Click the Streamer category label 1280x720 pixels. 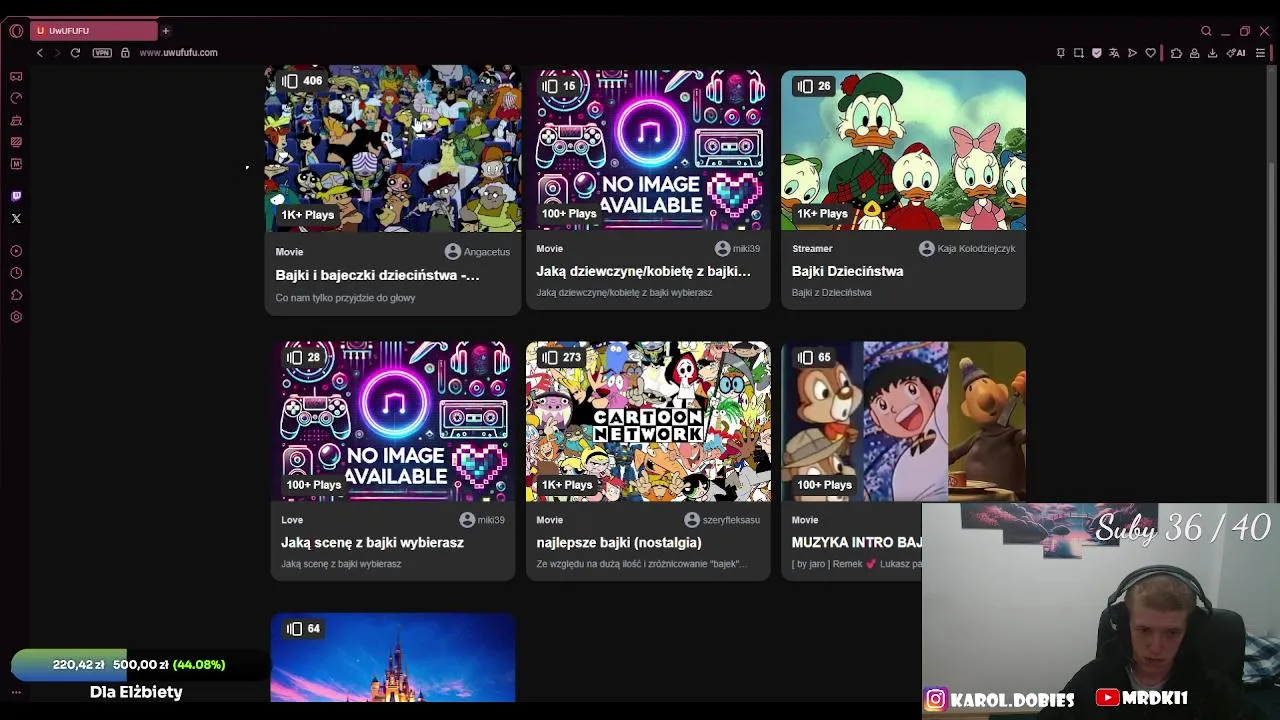pos(812,248)
